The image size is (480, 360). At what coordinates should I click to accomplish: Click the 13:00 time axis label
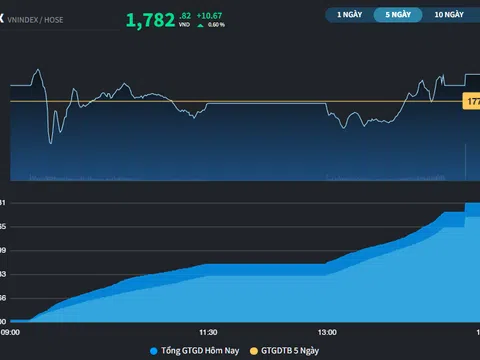(327, 332)
